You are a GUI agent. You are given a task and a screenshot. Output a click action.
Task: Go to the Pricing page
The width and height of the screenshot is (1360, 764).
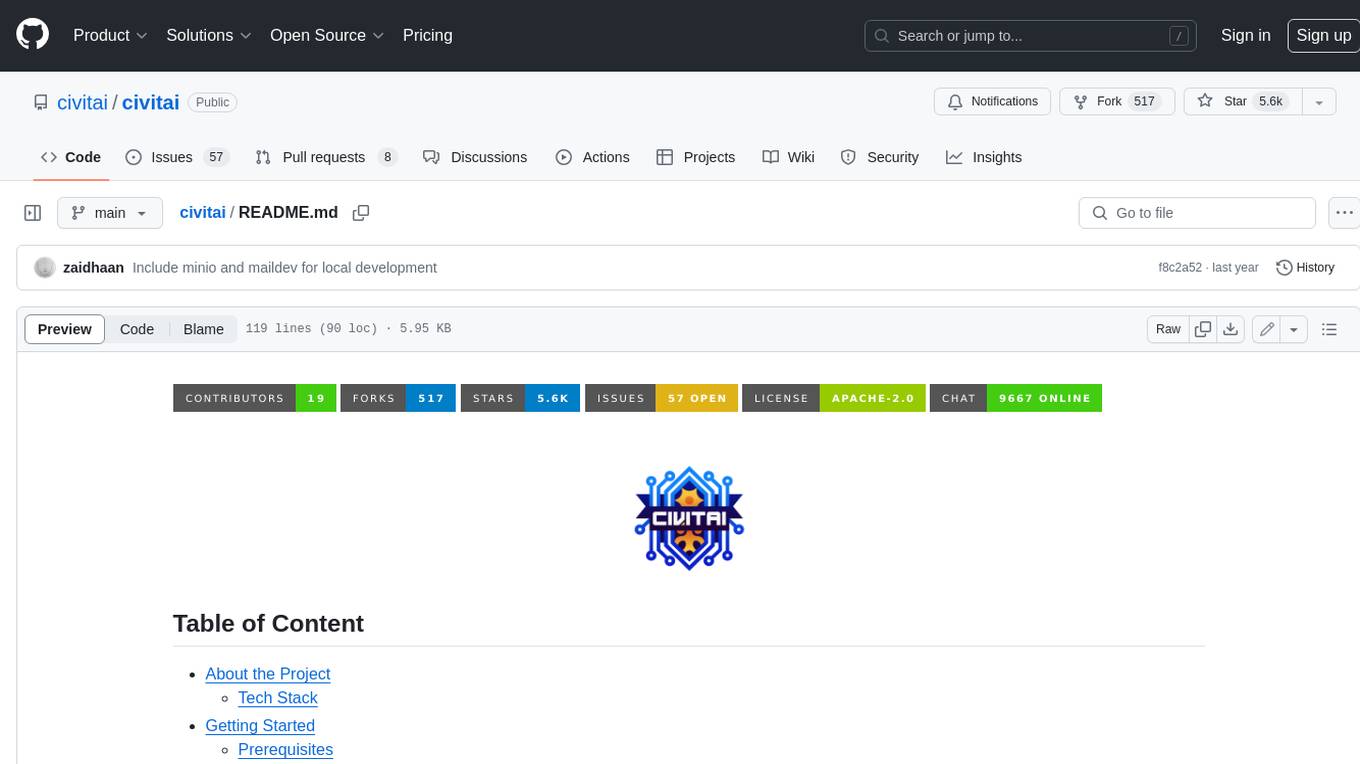[427, 35]
